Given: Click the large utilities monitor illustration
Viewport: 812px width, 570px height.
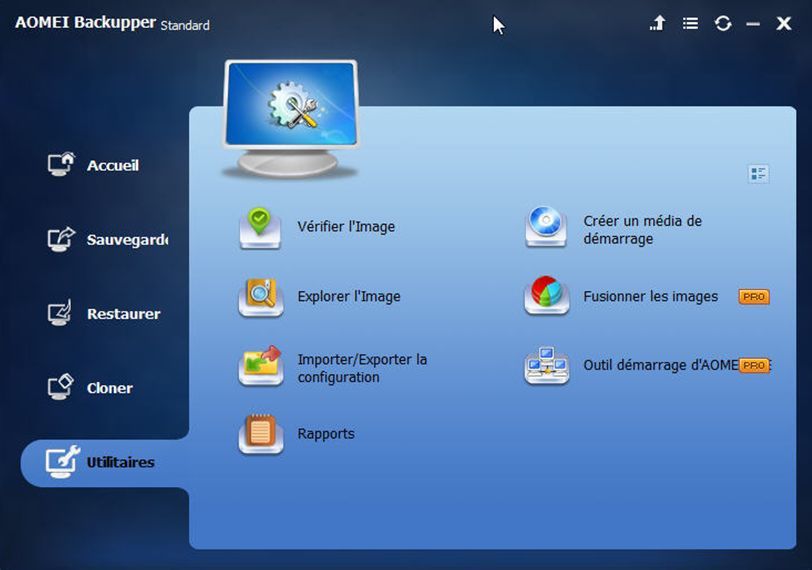Looking at the screenshot, I should (x=291, y=119).
